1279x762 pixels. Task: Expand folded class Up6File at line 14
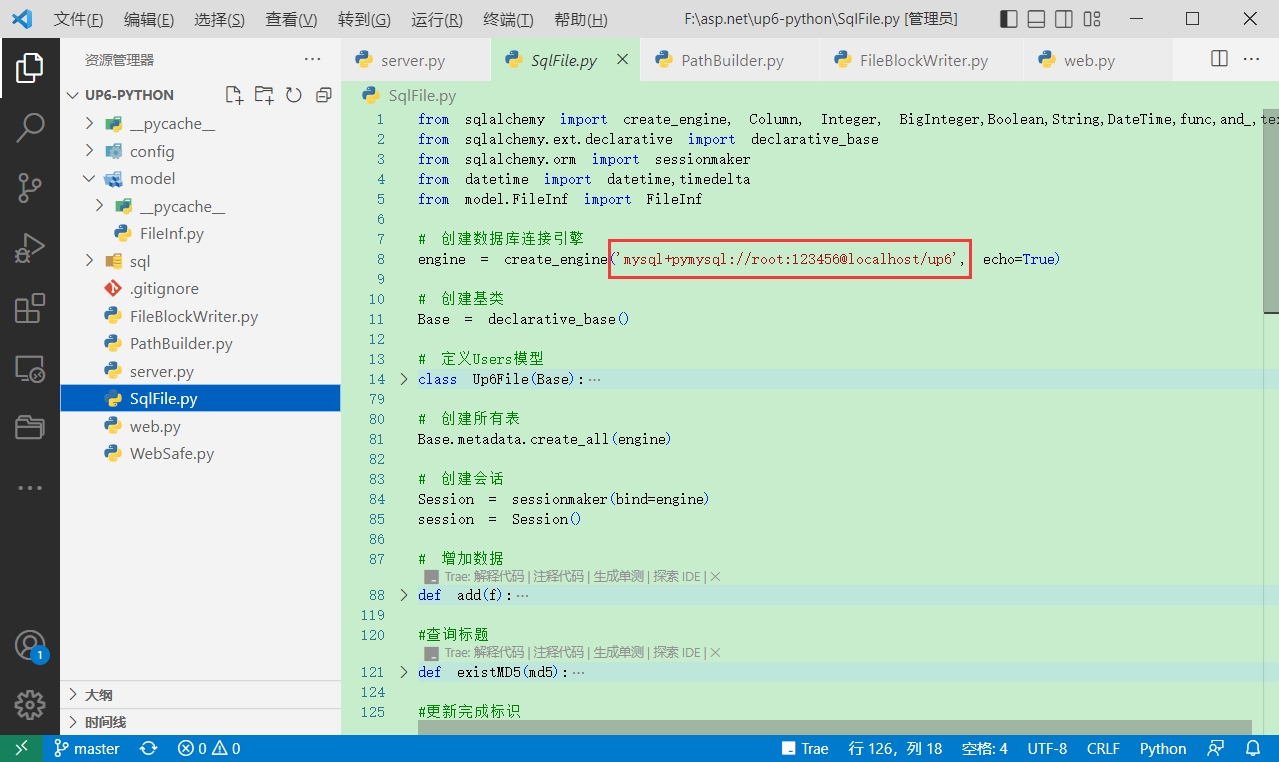coord(404,379)
